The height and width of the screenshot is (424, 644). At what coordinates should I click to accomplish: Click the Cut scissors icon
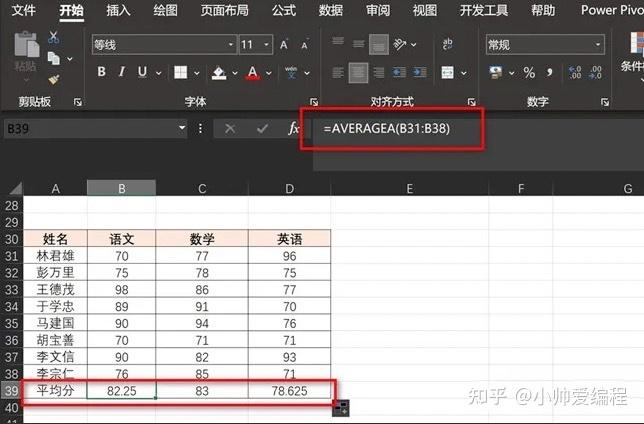point(53,37)
